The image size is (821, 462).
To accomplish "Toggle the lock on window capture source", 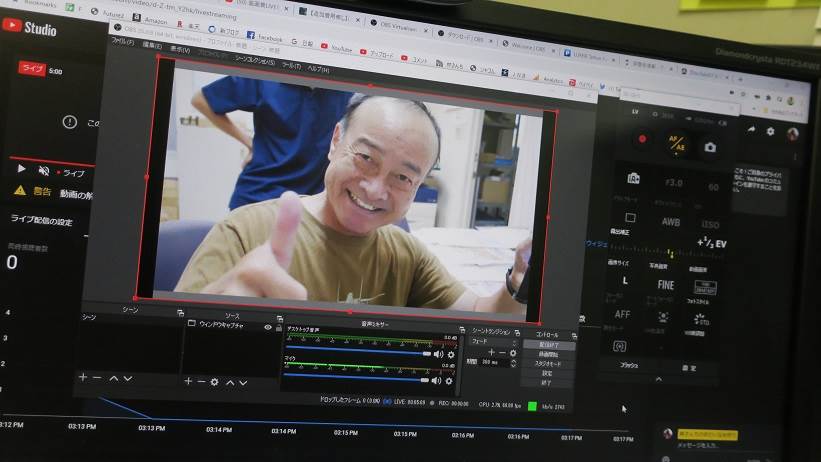I will [279, 328].
